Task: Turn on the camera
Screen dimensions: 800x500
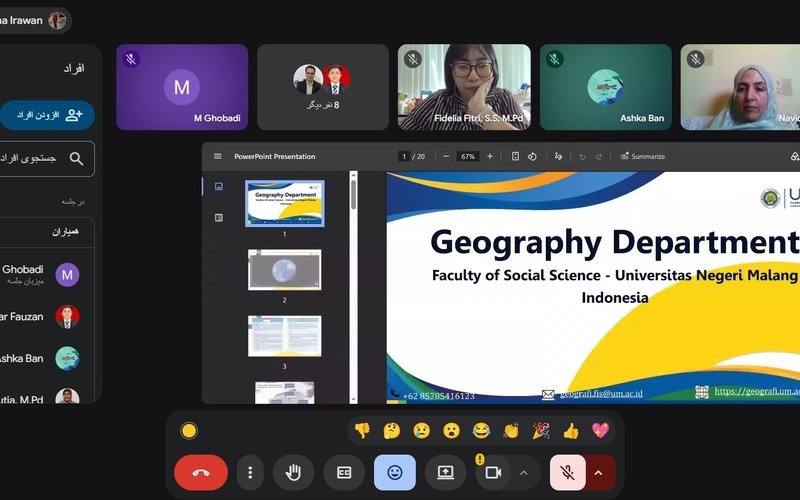Action: coord(493,472)
